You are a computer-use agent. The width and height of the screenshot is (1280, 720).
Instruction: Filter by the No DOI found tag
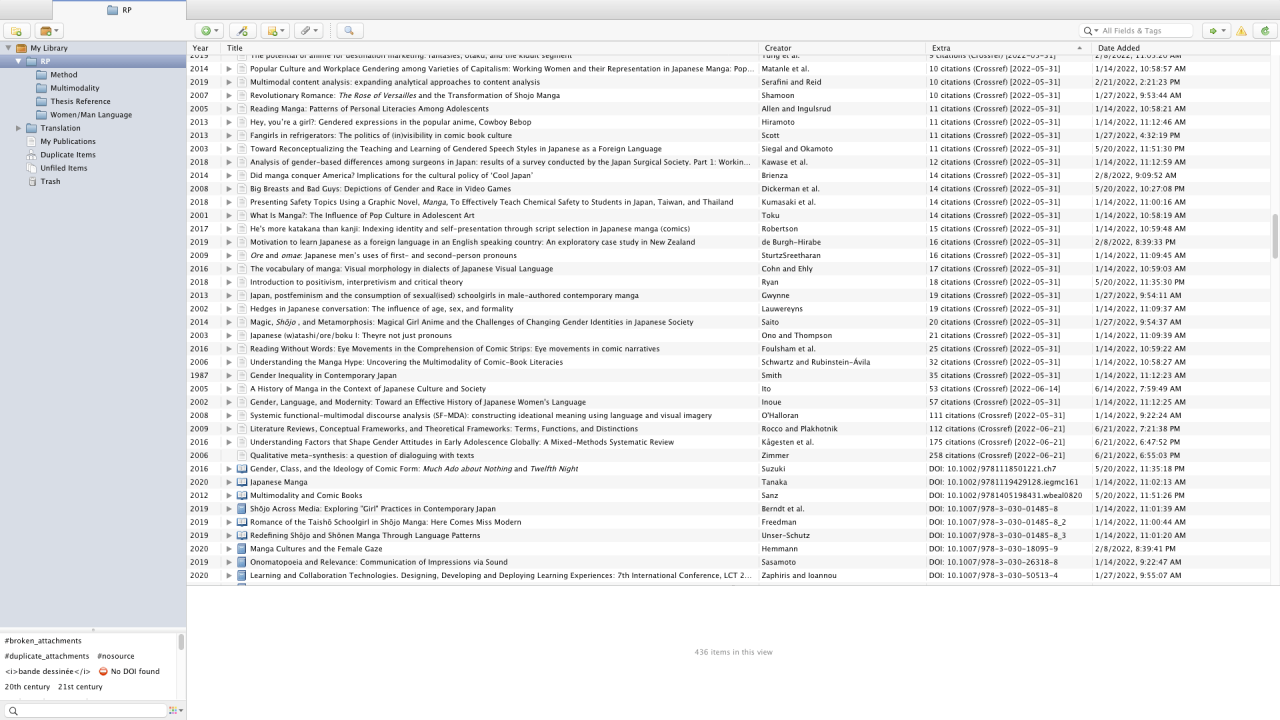[x=129, y=671]
